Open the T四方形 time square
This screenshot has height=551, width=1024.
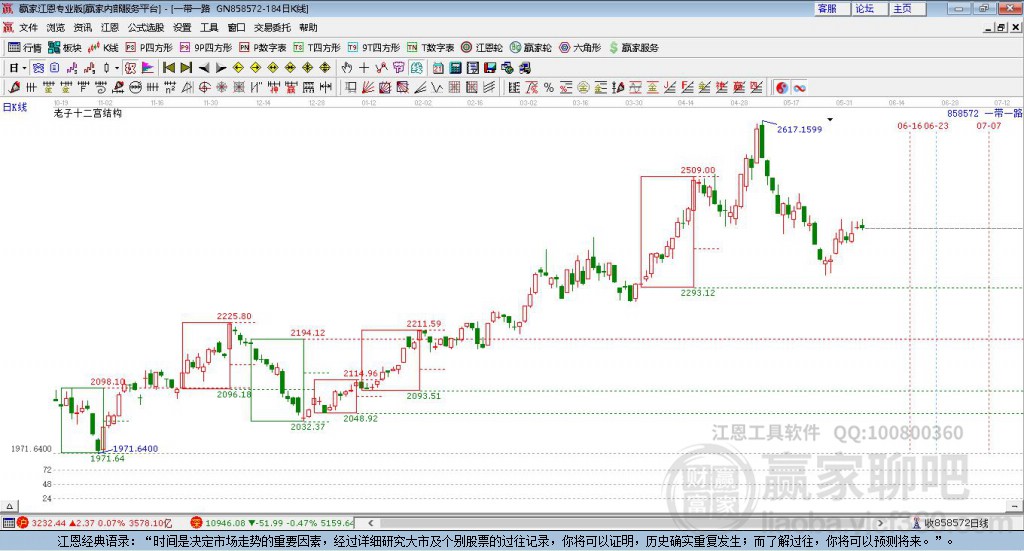[317, 48]
